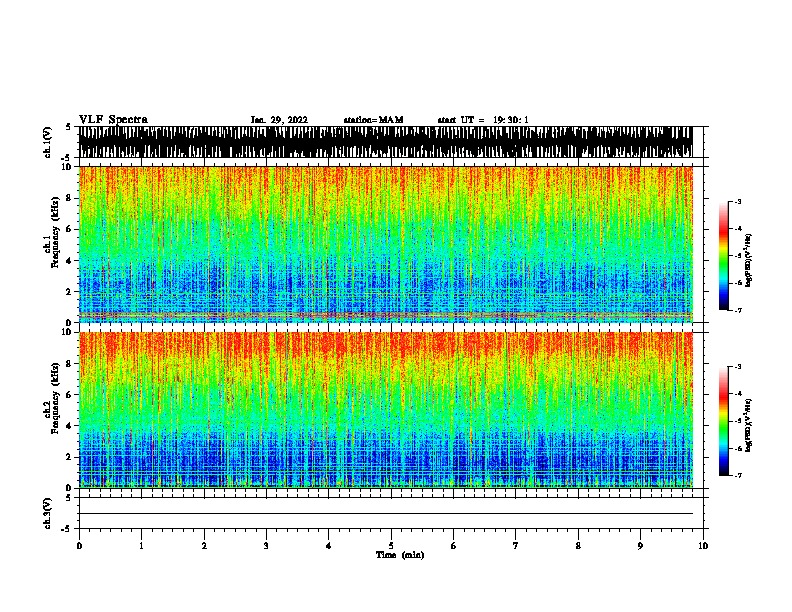This screenshot has height=612, width=792.
Task: Click the '-3' label on ch.2 color scale
Action: pos(738,367)
